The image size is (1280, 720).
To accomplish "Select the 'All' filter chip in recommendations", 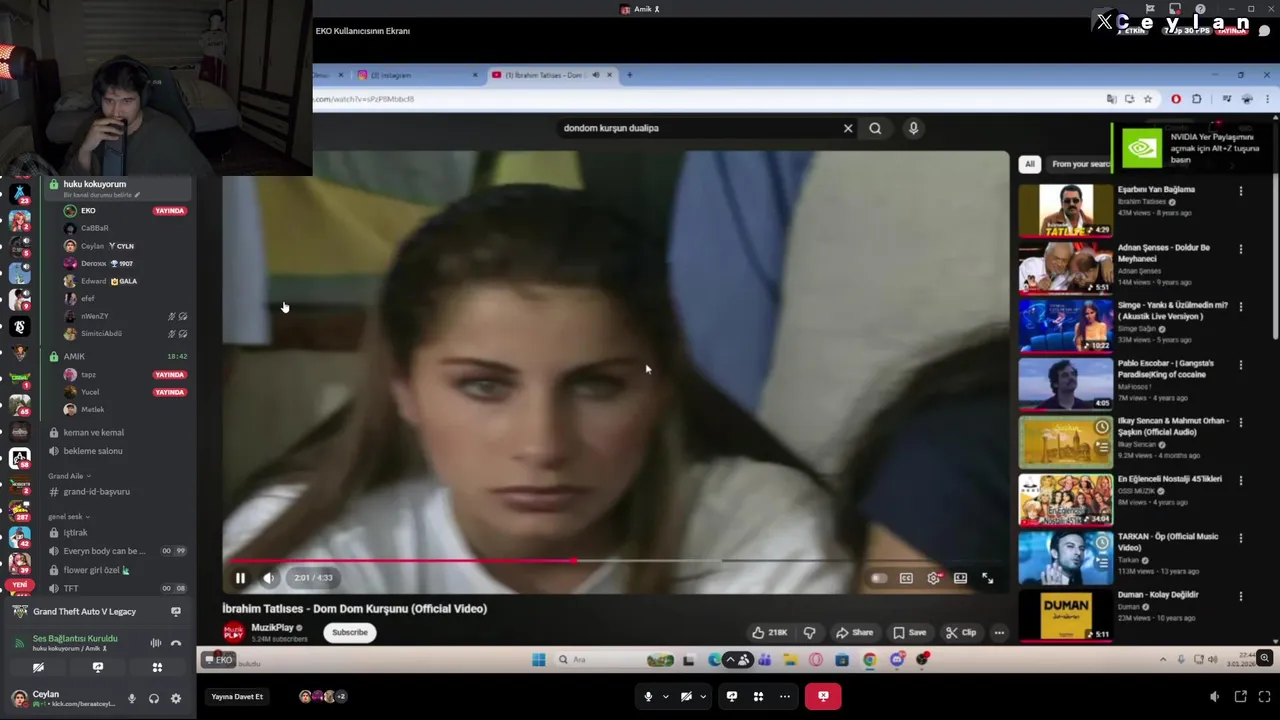I will click(1030, 164).
